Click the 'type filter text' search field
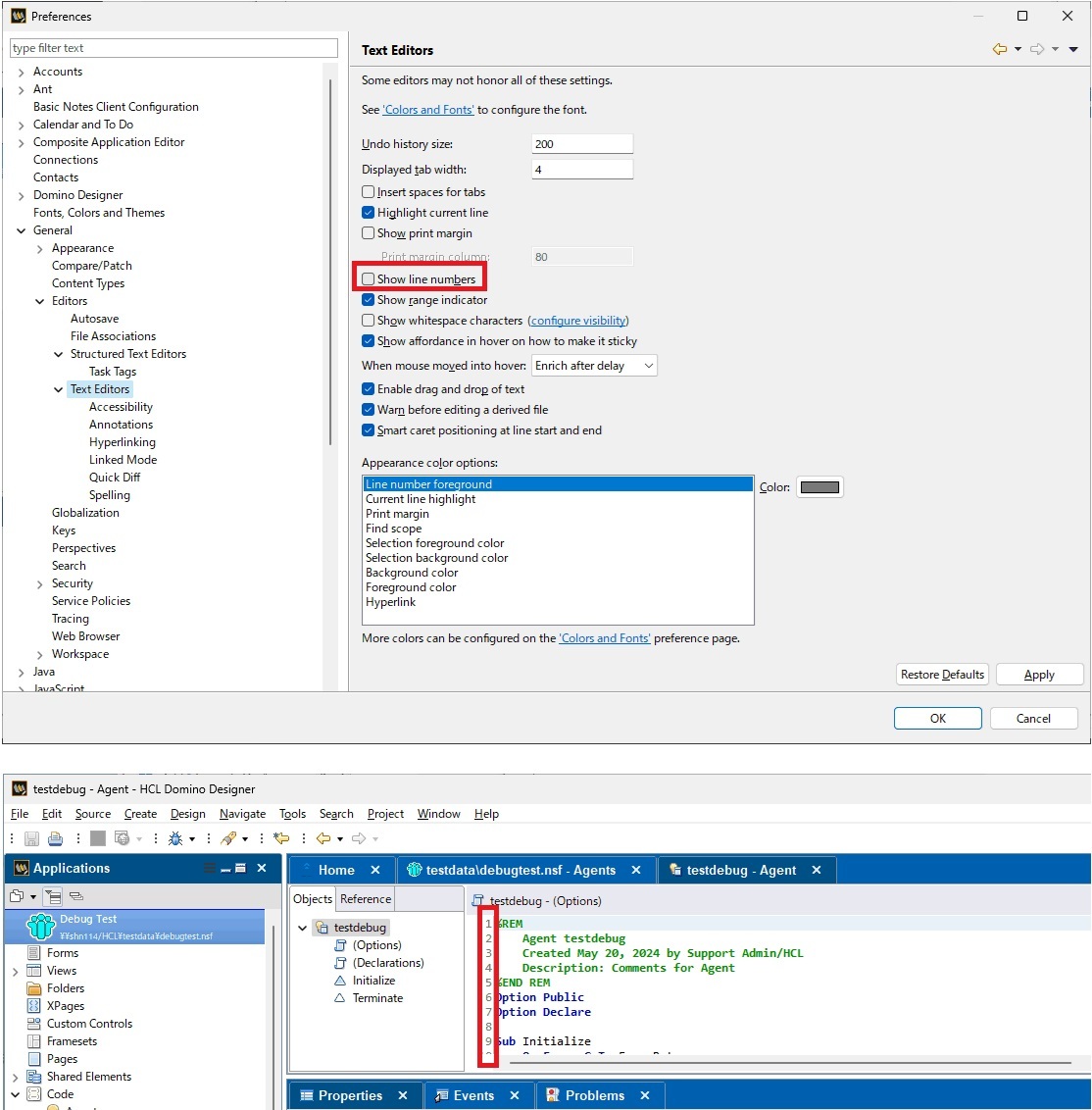1092x1110 pixels. pyautogui.click(x=174, y=47)
